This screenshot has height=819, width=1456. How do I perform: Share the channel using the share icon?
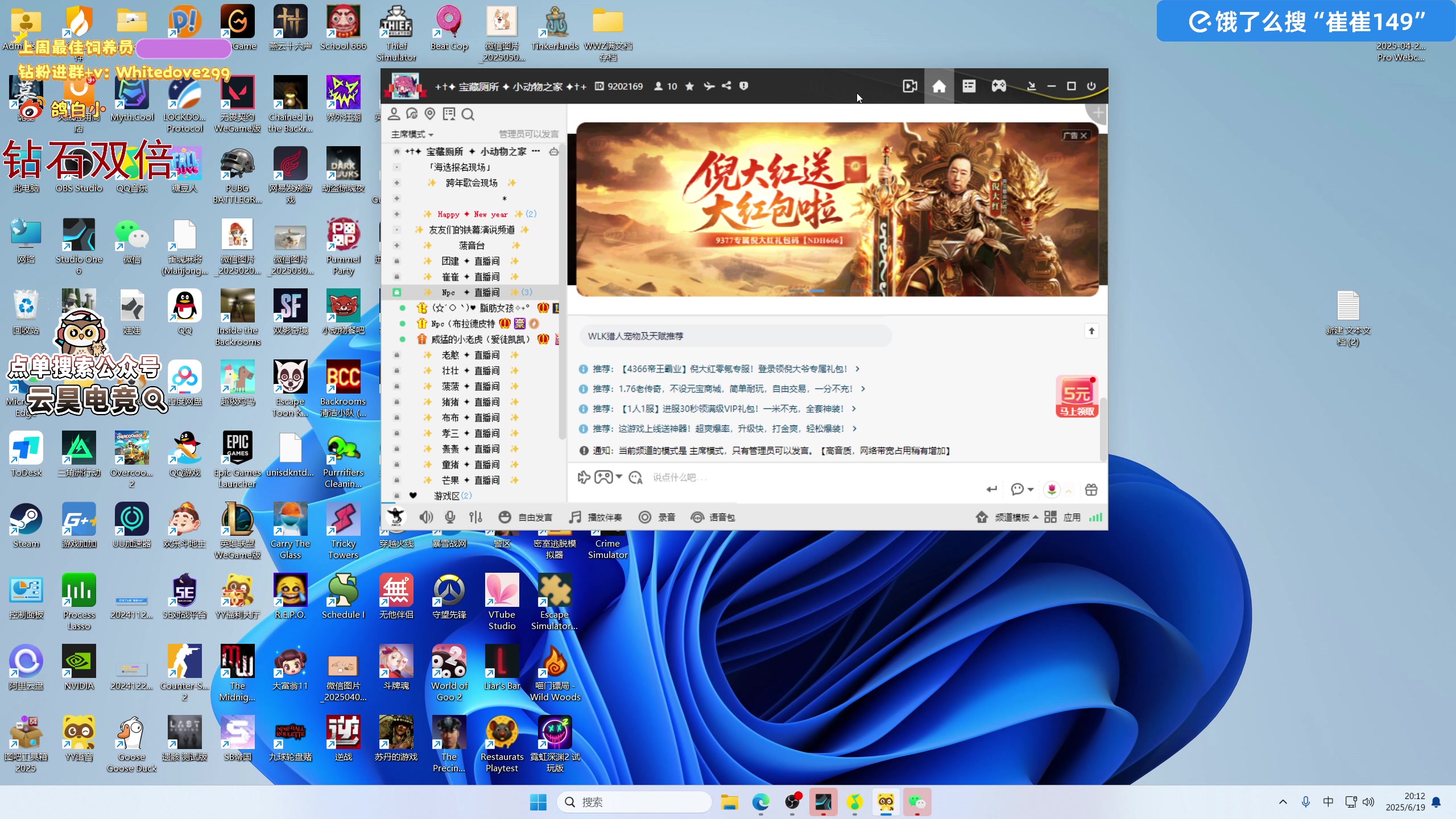pyautogui.click(x=726, y=86)
